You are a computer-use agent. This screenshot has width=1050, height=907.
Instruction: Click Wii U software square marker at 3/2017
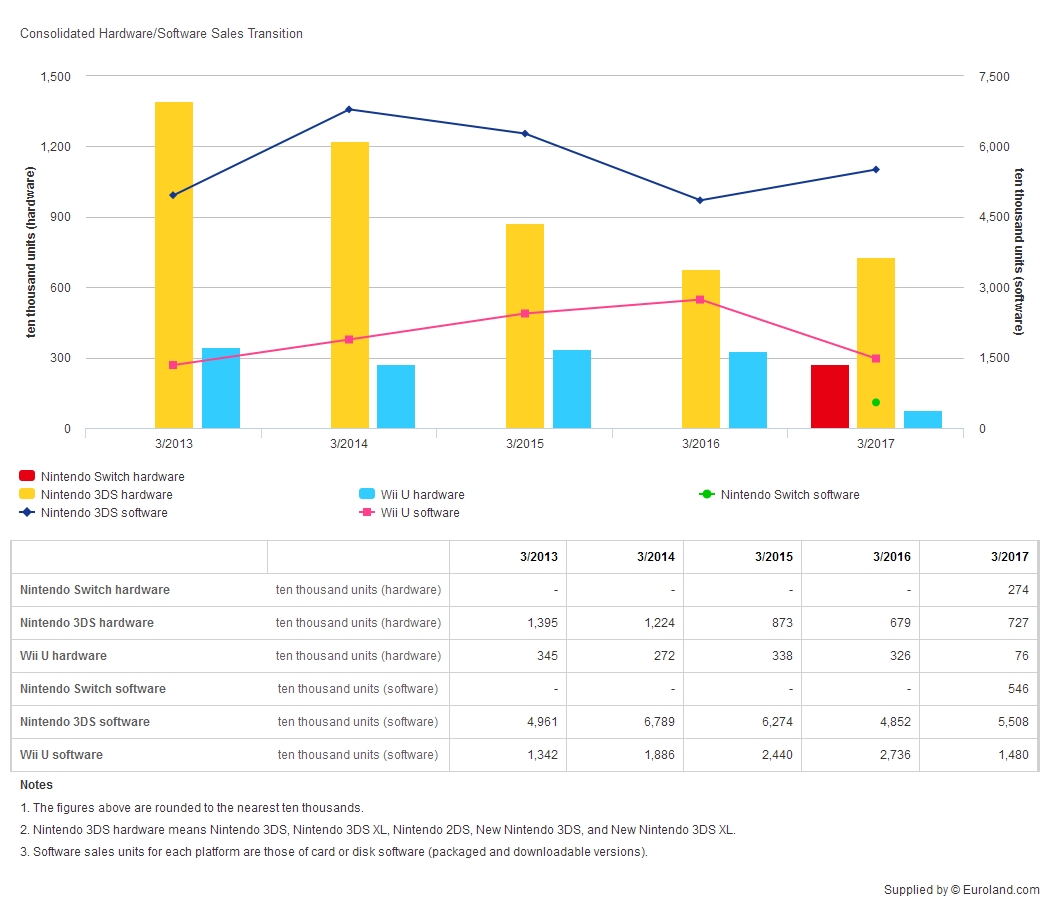[876, 358]
